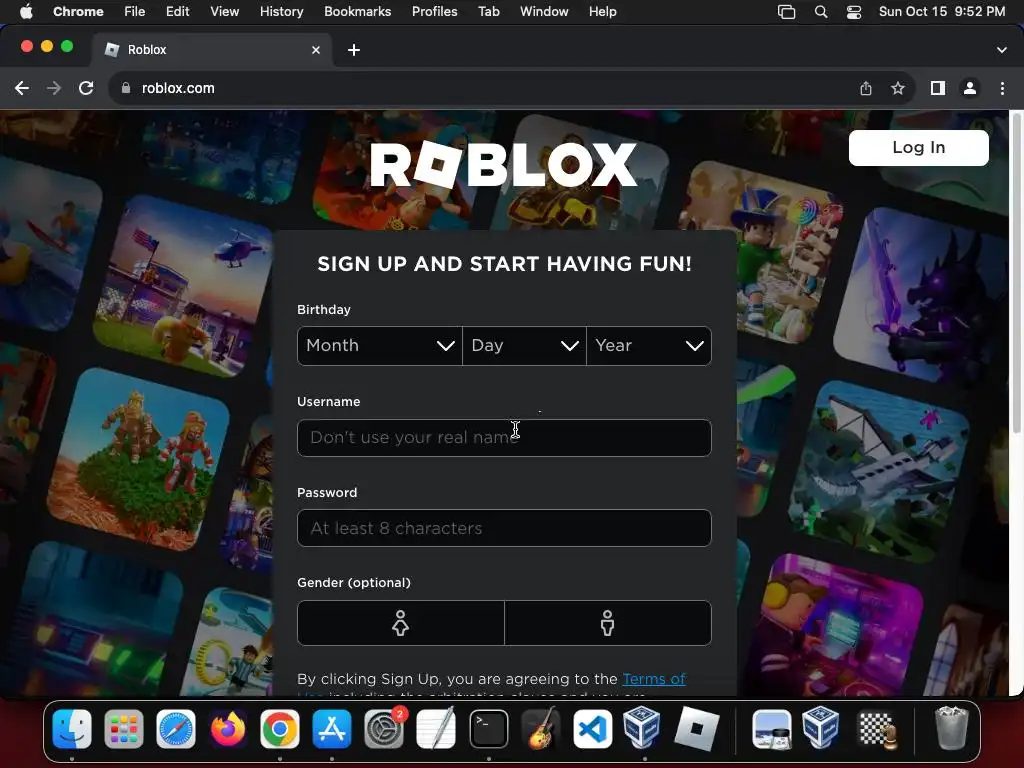The image size is (1024, 768).
Task: Open the Day birthday dropdown
Action: tap(524, 345)
